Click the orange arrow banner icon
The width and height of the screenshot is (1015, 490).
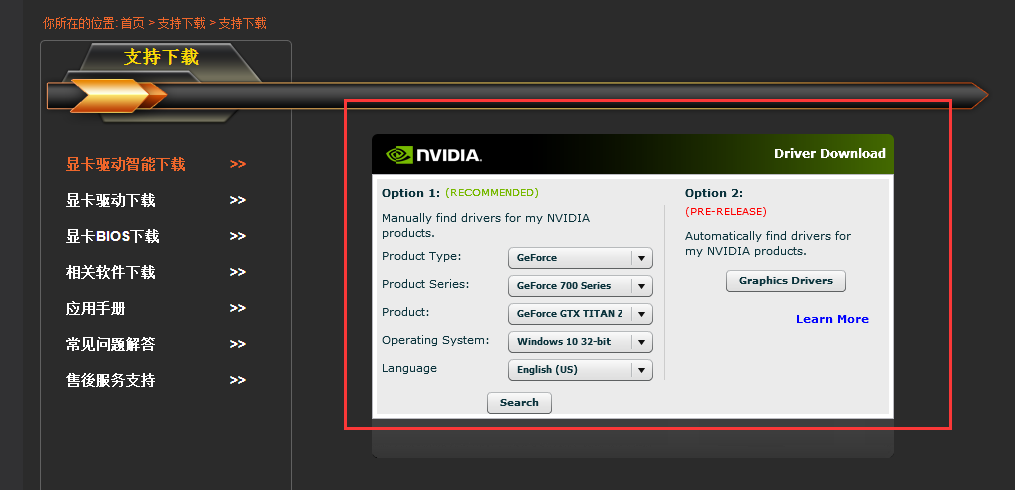click(118, 96)
